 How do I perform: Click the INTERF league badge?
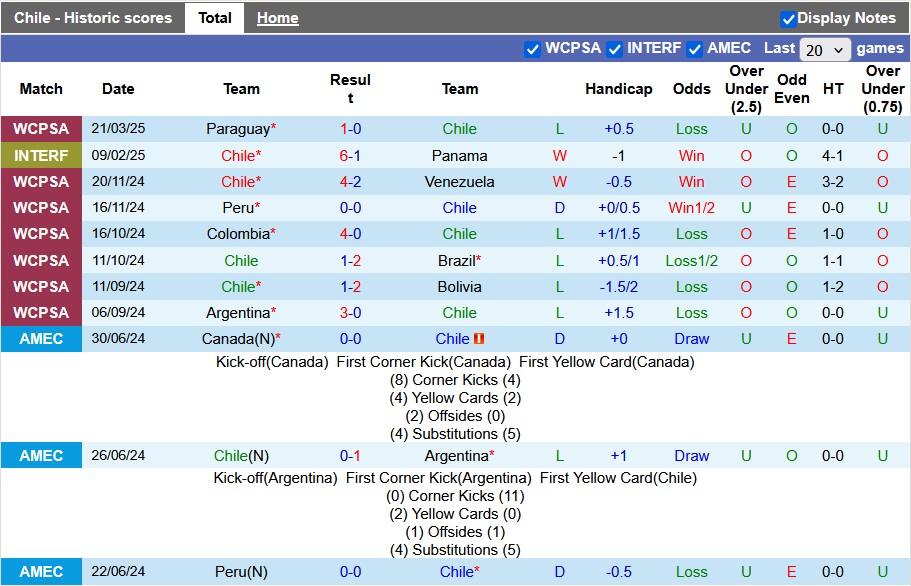pos(41,156)
